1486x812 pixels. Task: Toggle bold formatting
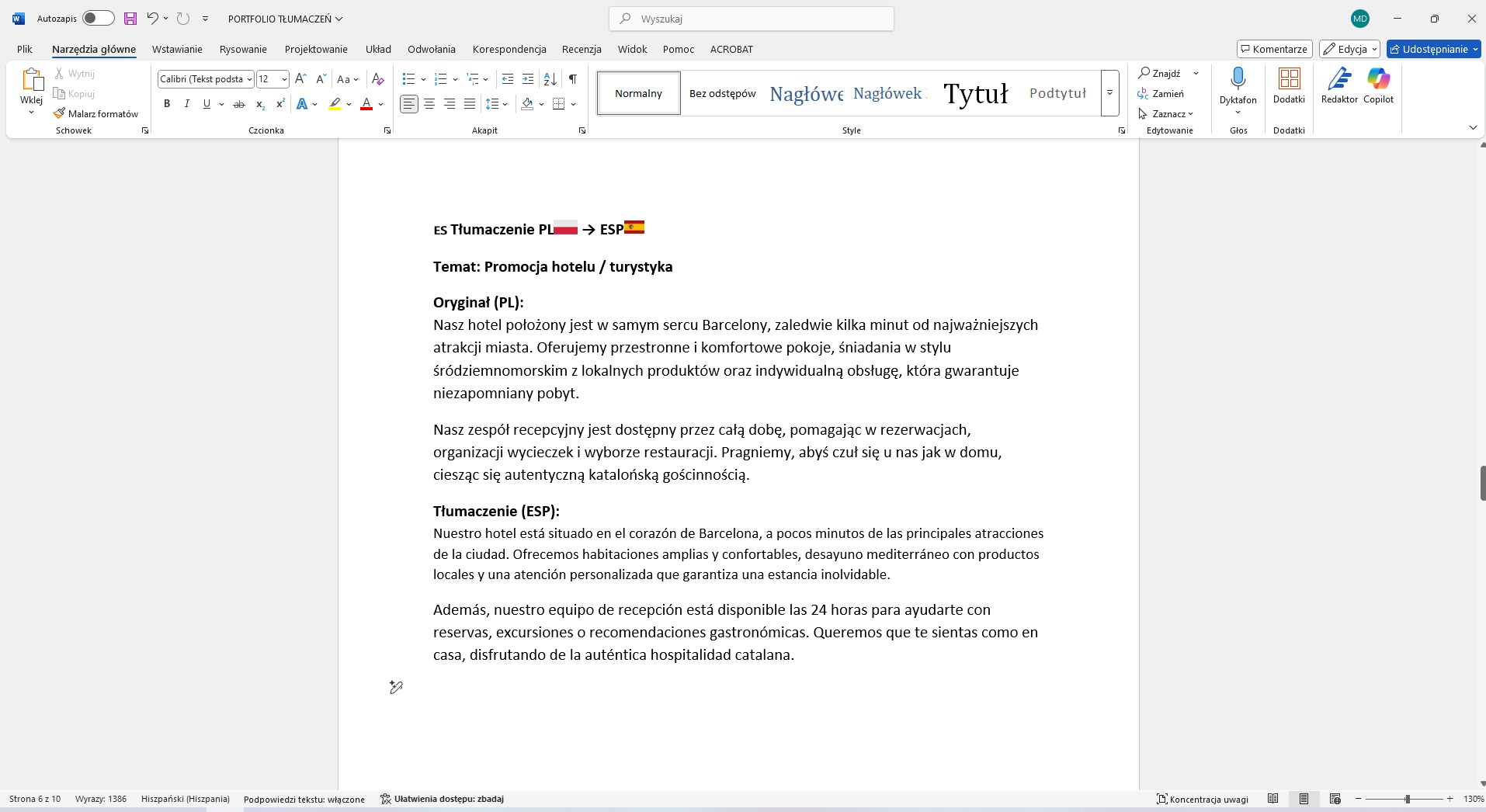click(x=167, y=104)
